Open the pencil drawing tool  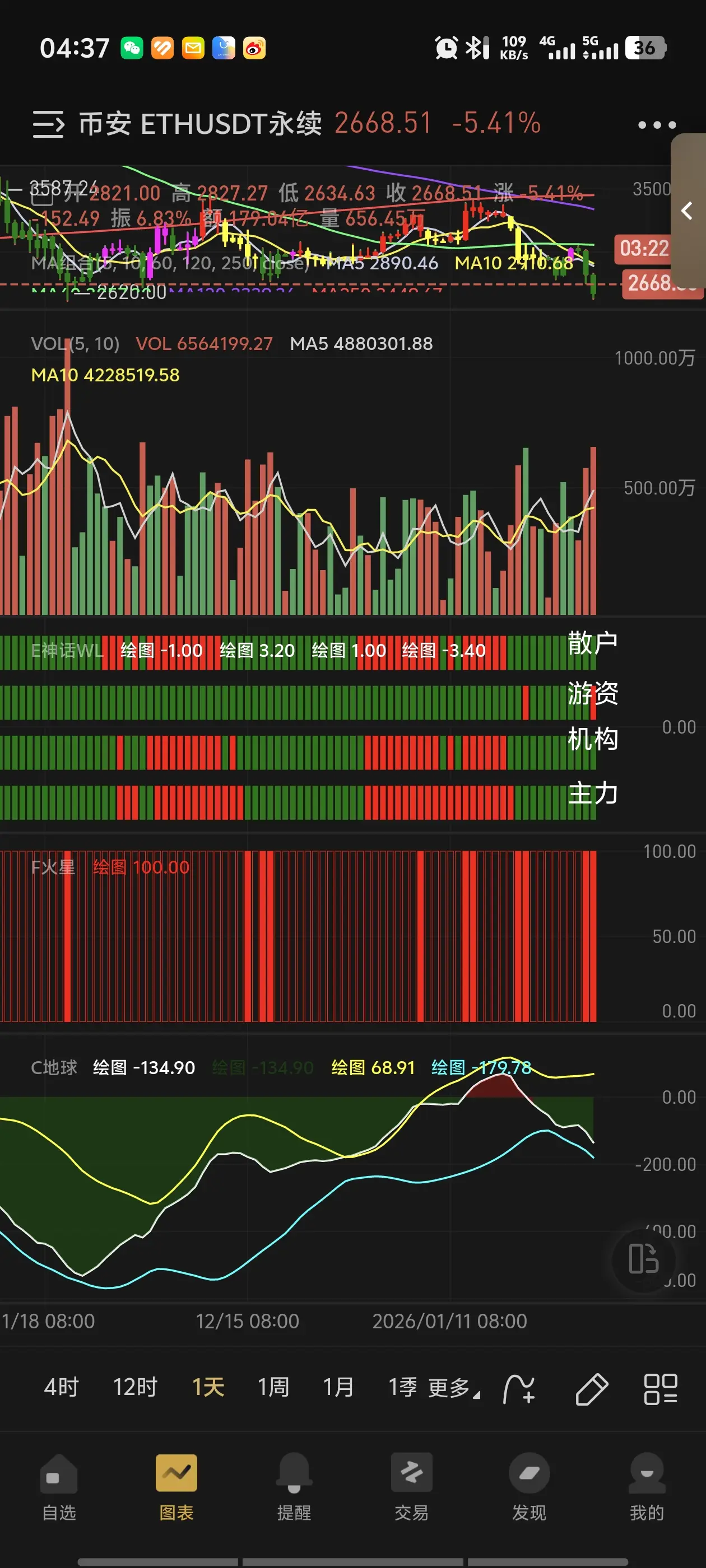click(592, 1389)
